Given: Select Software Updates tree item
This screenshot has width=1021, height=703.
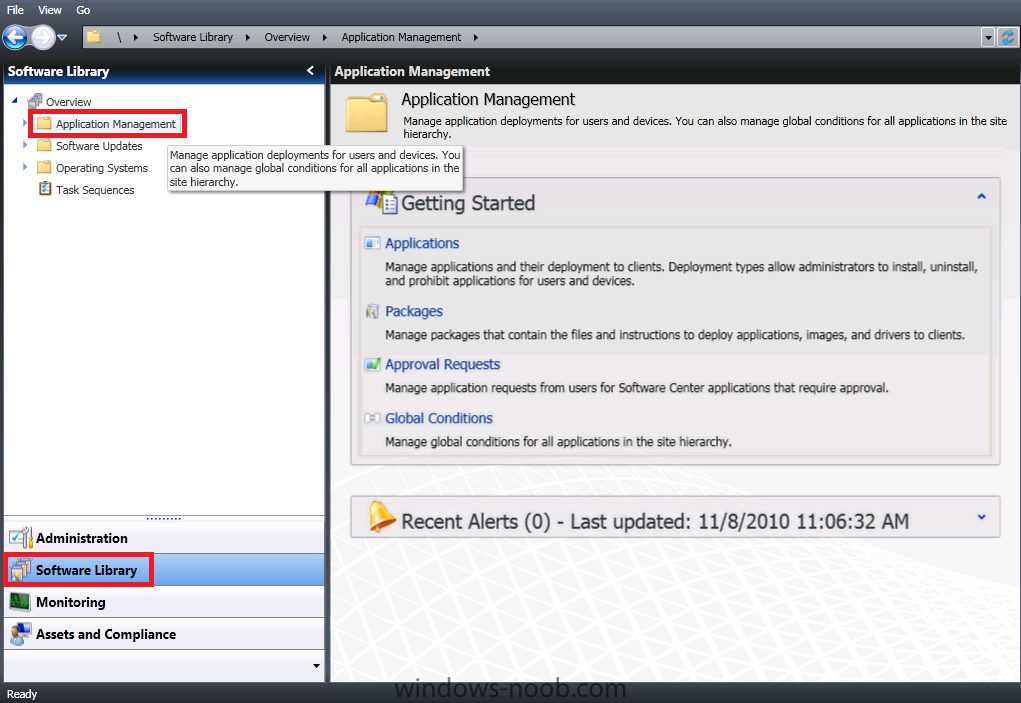Looking at the screenshot, I should [99, 146].
